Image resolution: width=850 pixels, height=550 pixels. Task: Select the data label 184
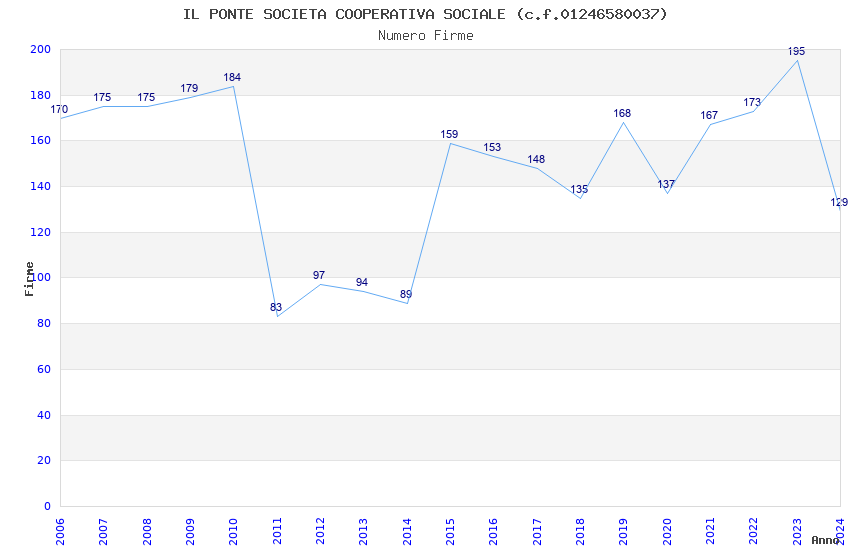pos(232,77)
